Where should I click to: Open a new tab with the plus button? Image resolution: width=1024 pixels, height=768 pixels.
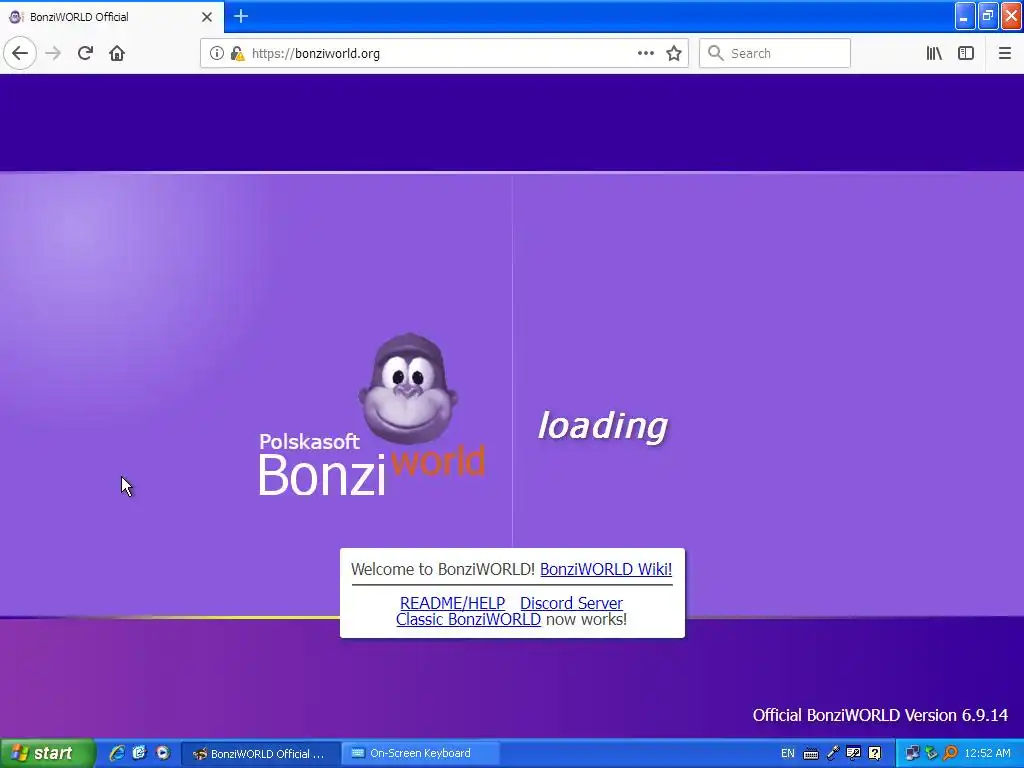coord(241,16)
